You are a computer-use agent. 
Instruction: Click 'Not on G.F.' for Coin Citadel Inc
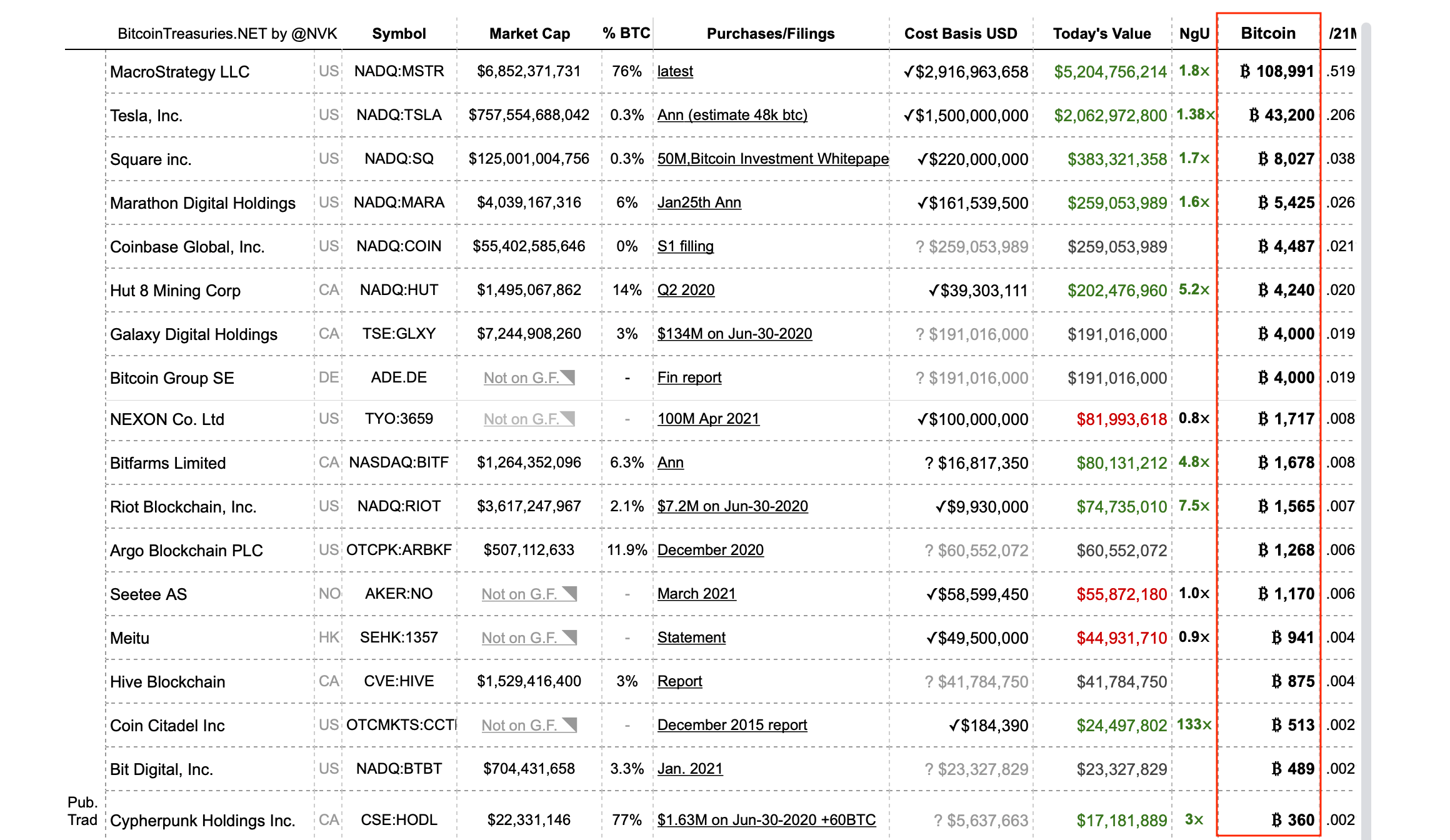(519, 726)
